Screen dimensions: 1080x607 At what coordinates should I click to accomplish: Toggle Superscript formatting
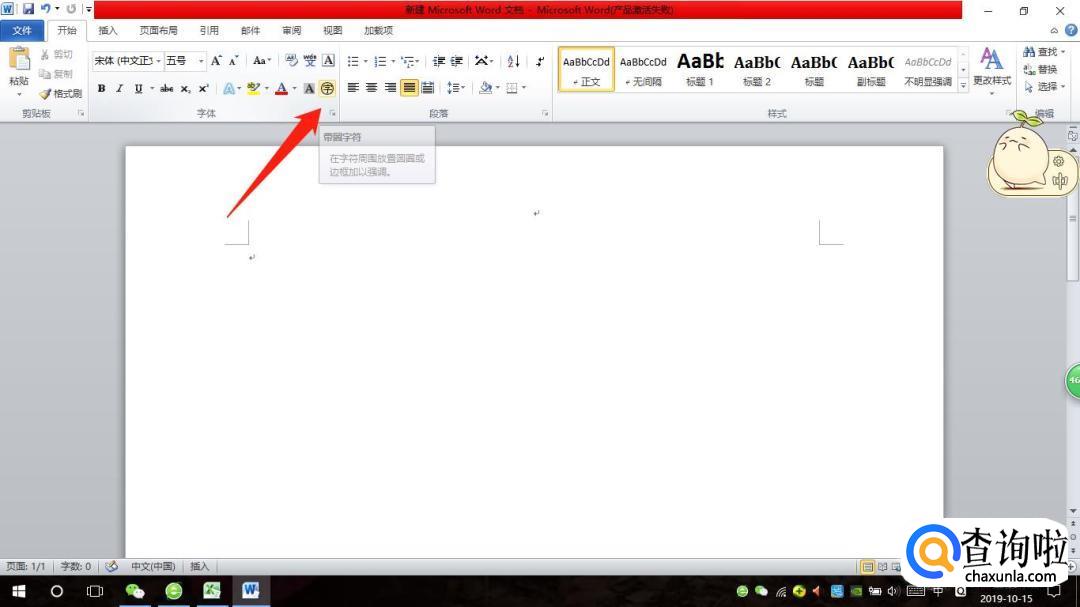(203, 88)
